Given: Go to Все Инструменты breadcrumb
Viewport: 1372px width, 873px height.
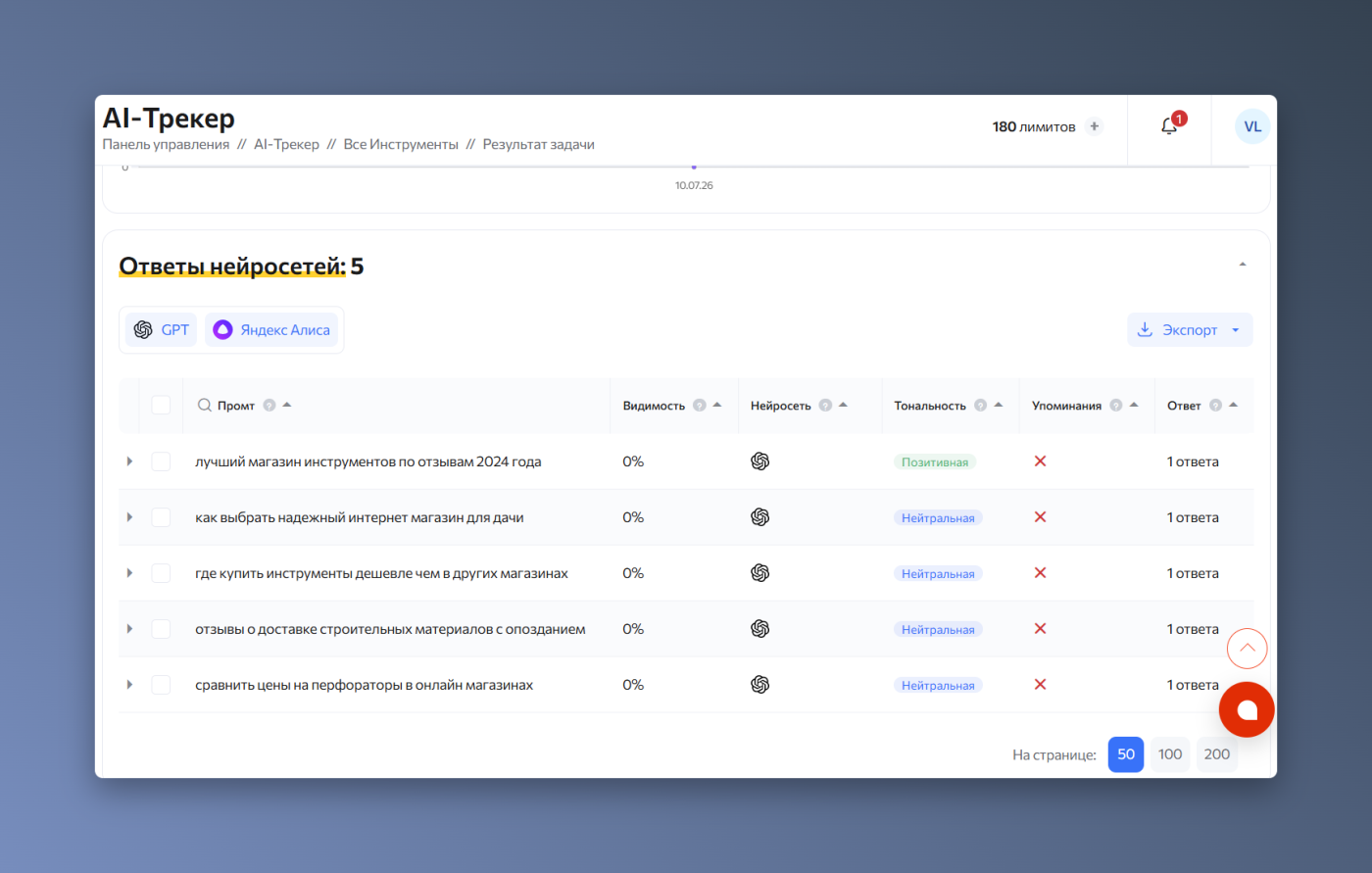Looking at the screenshot, I should [x=401, y=144].
